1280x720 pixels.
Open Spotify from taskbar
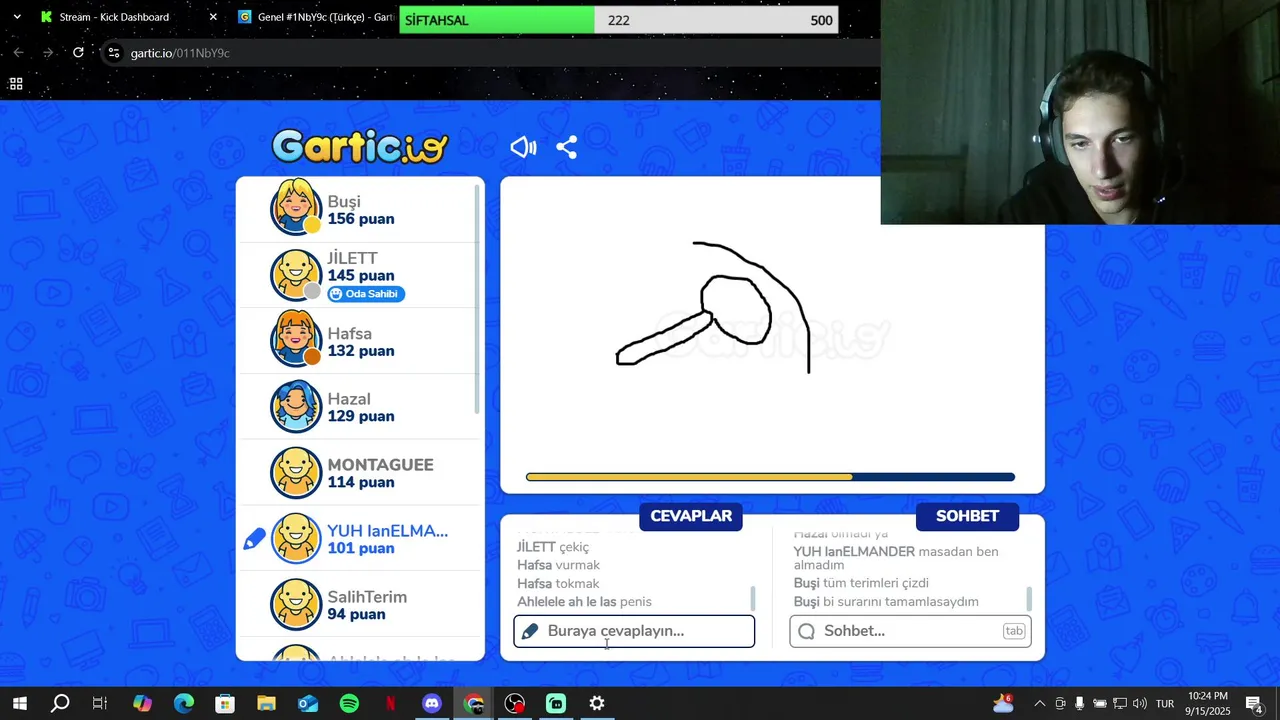(349, 703)
